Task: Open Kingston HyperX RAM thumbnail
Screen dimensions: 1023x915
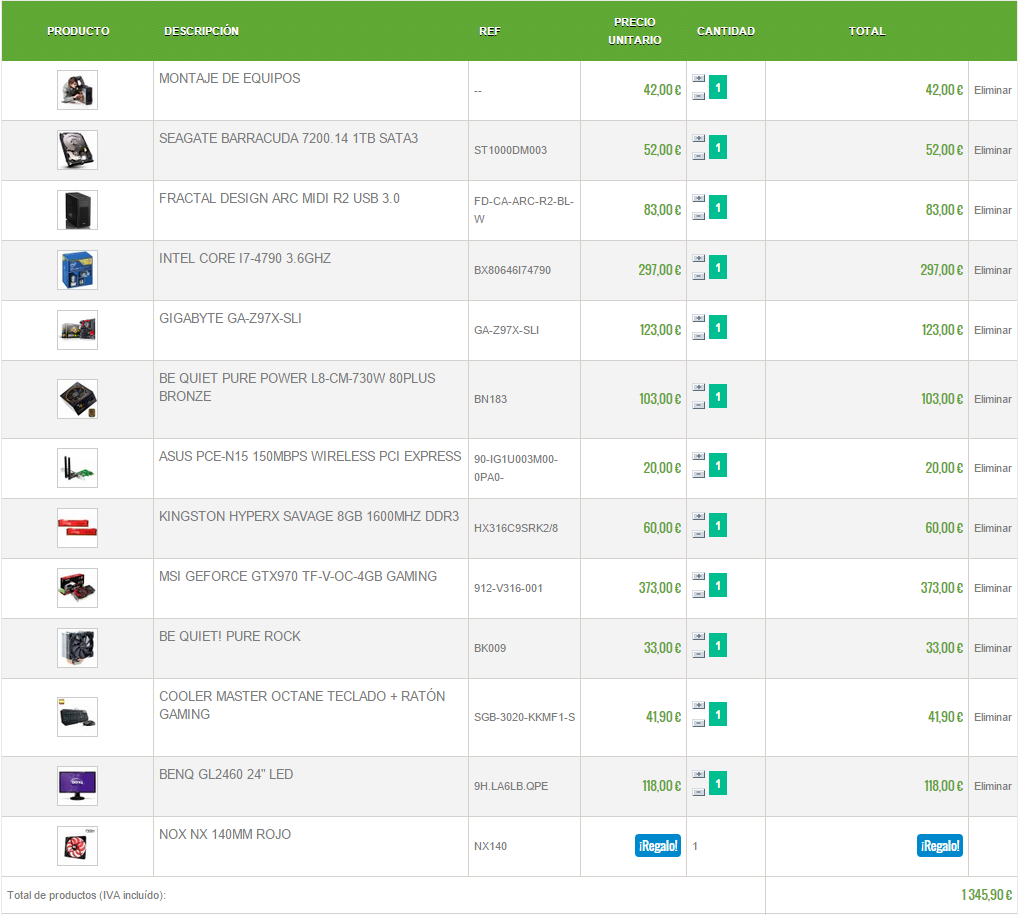Action: (77, 528)
